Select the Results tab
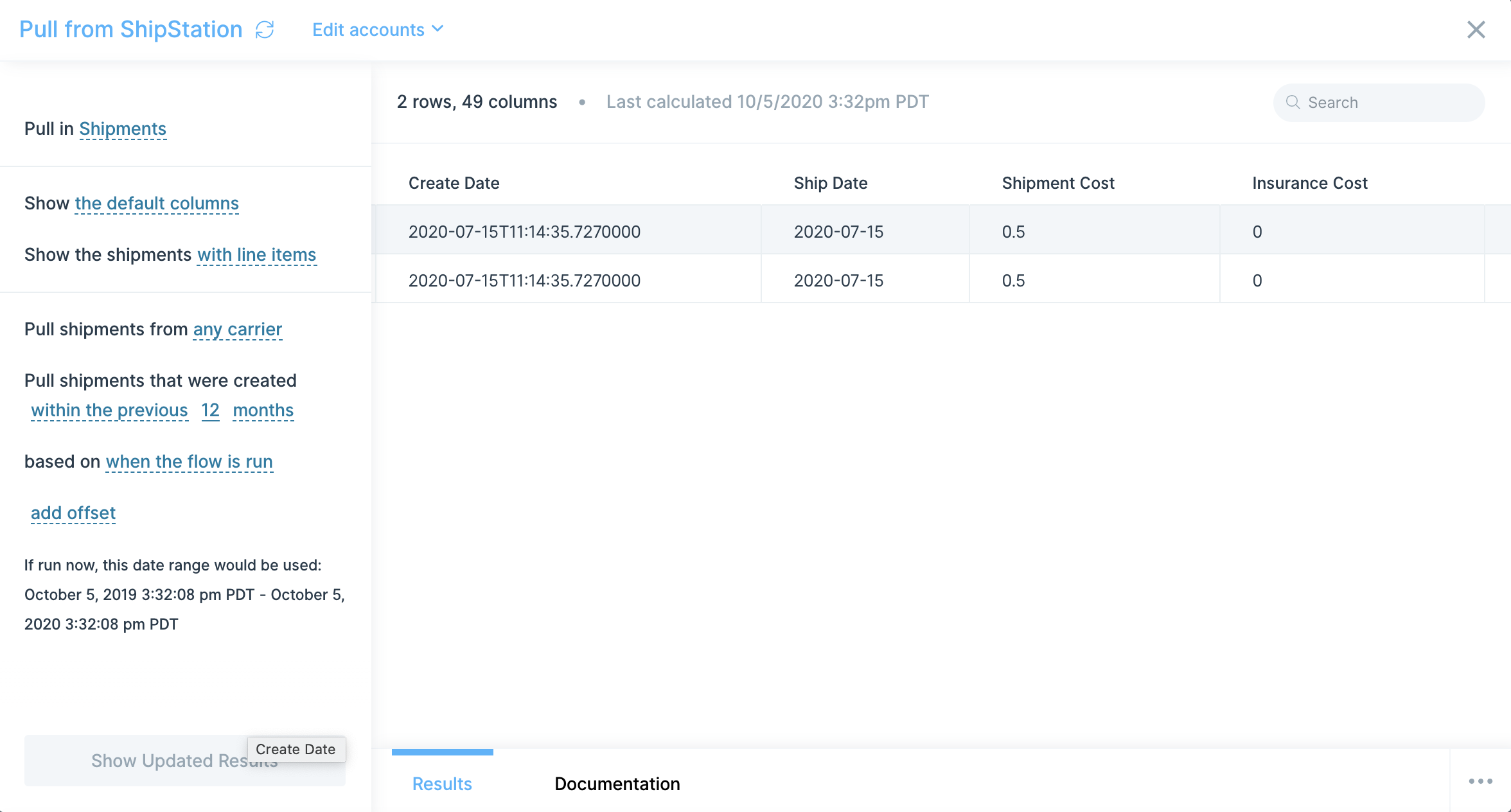Screen dimensions: 1511x812 pos(442,784)
